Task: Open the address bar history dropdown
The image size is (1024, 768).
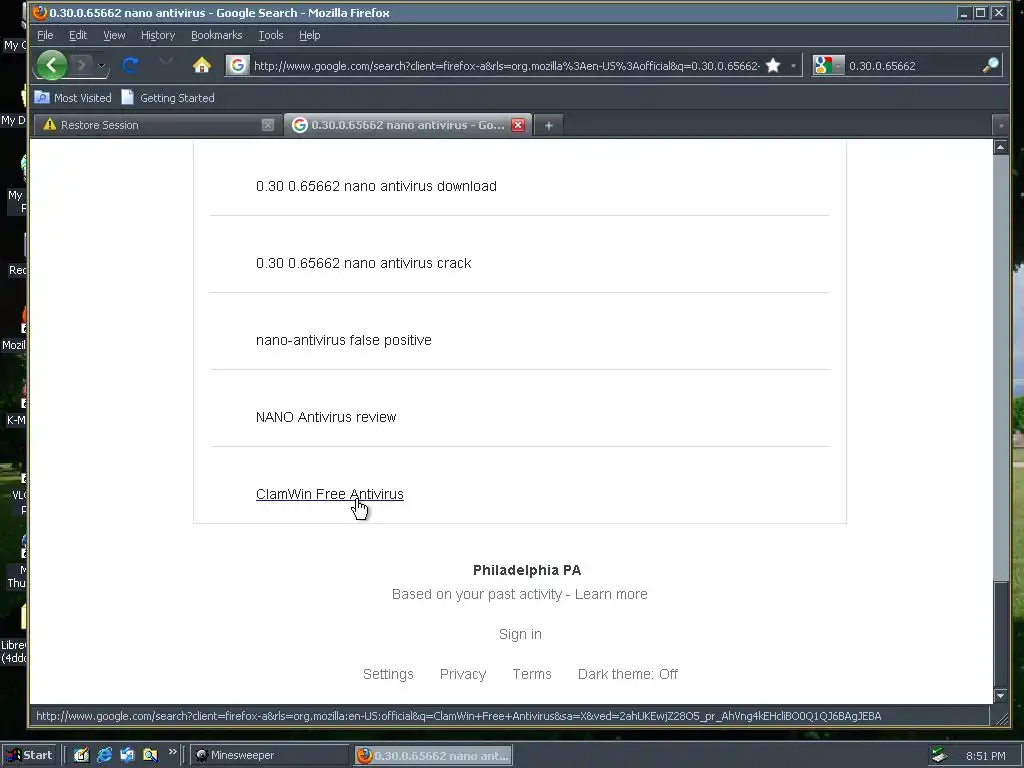Action: [x=793, y=65]
